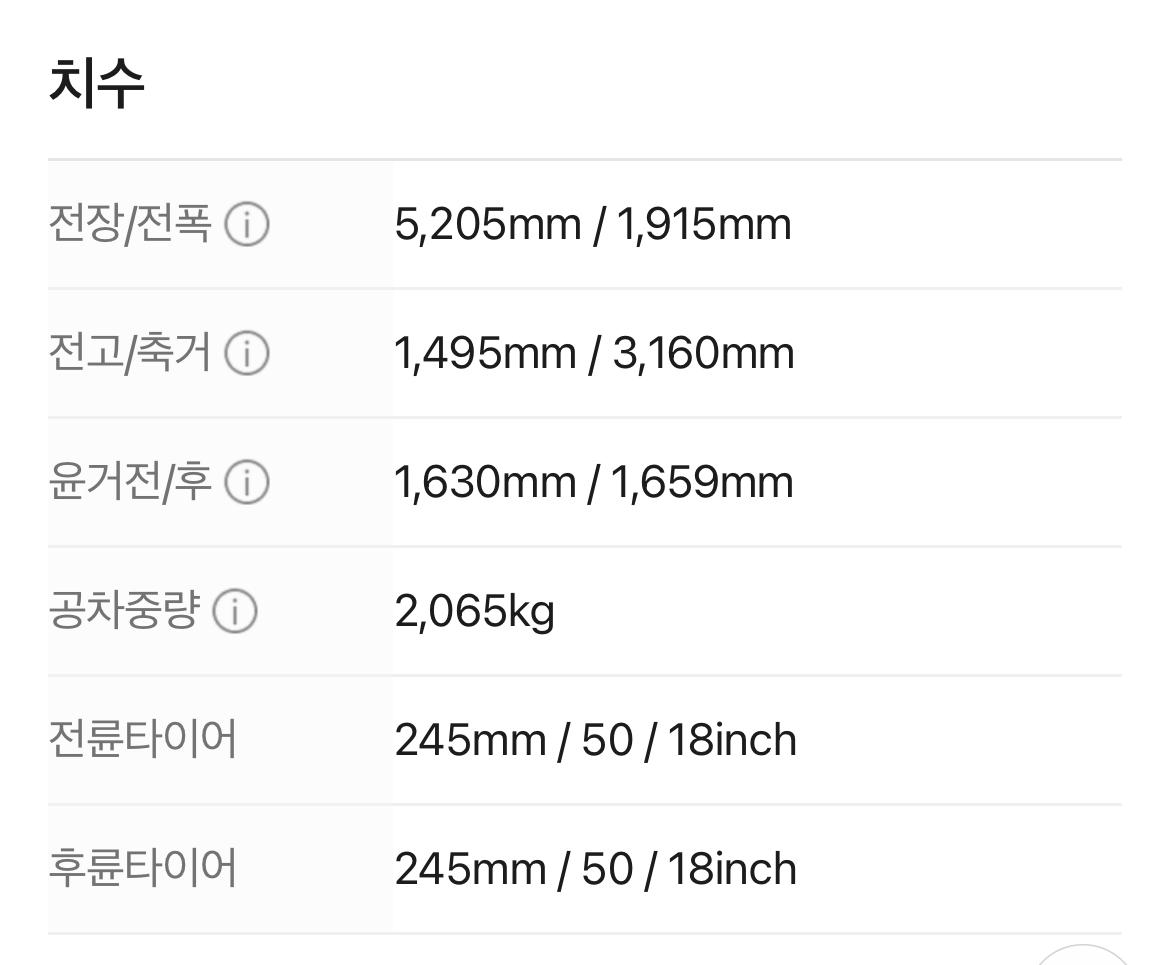
Task: Select the 3,160mm wheelbase value
Action: [x=703, y=354]
